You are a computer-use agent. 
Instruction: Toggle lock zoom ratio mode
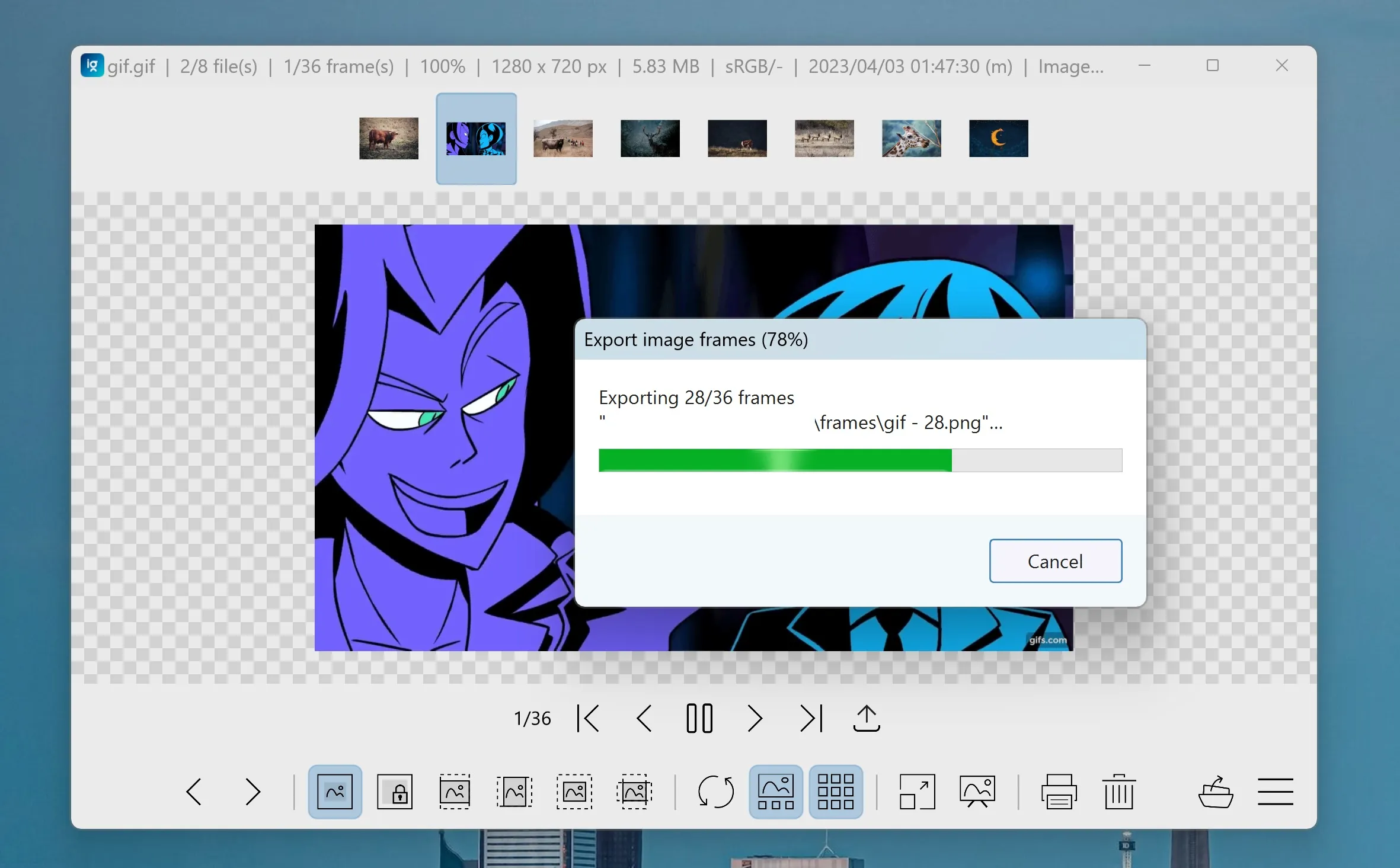395,792
